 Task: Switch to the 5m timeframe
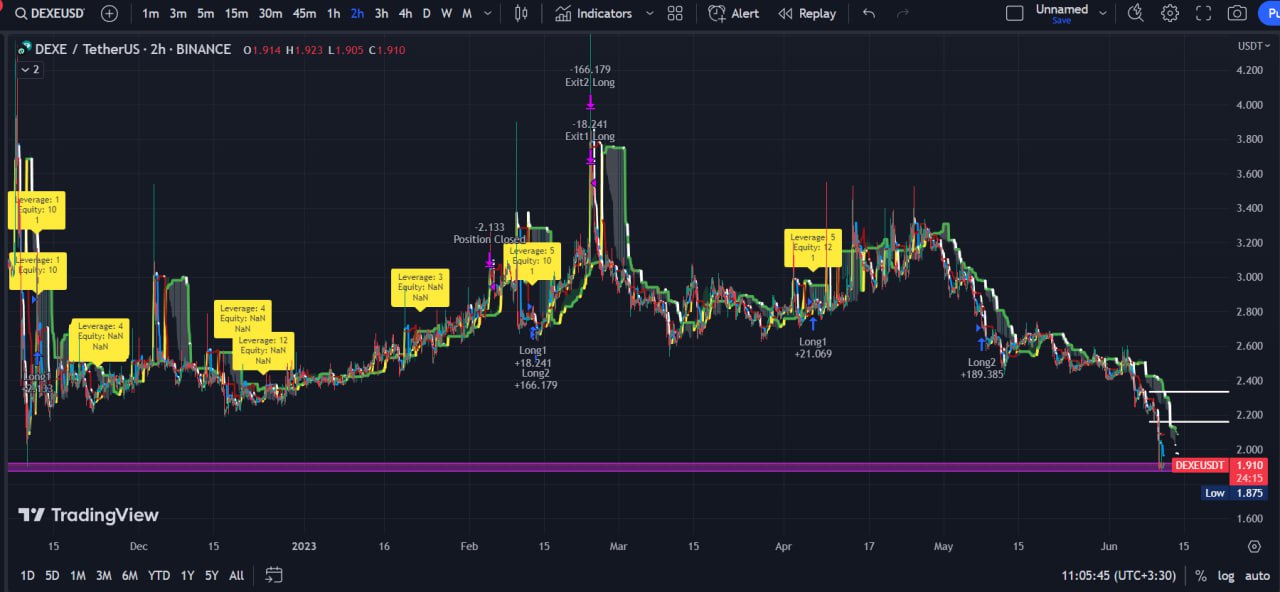tap(205, 13)
